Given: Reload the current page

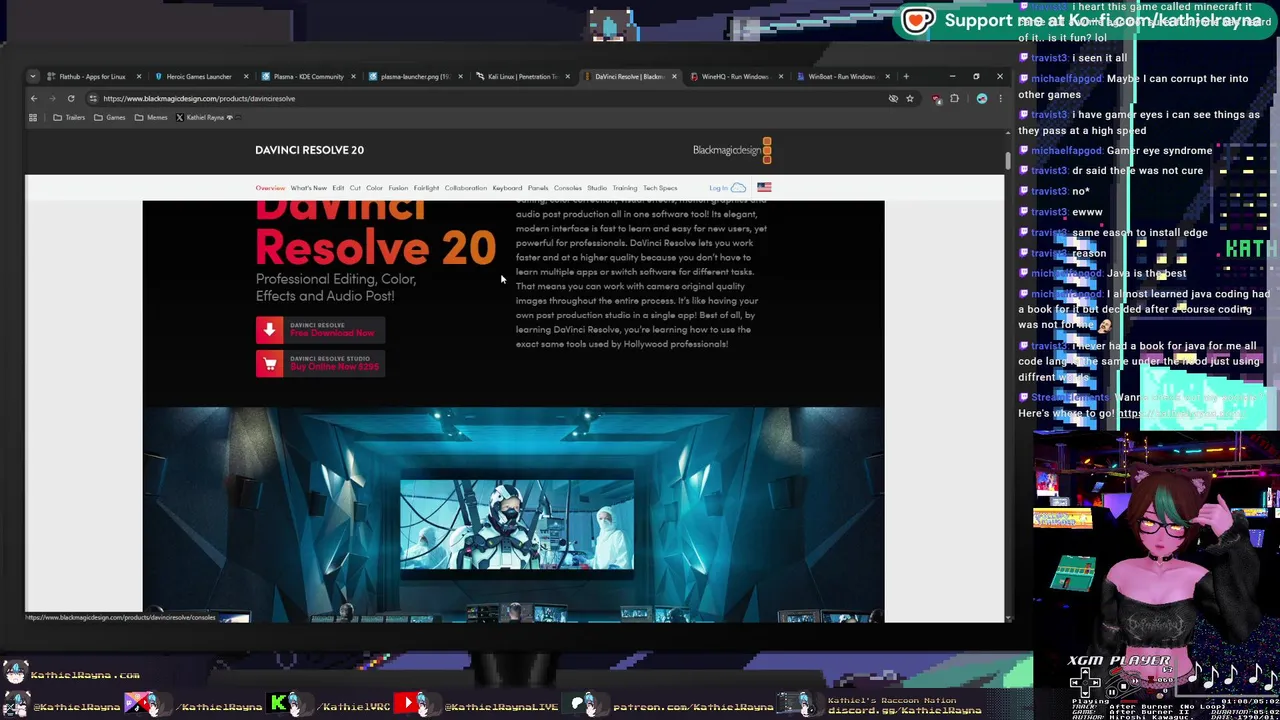Looking at the screenshot, I should point(71,98).
